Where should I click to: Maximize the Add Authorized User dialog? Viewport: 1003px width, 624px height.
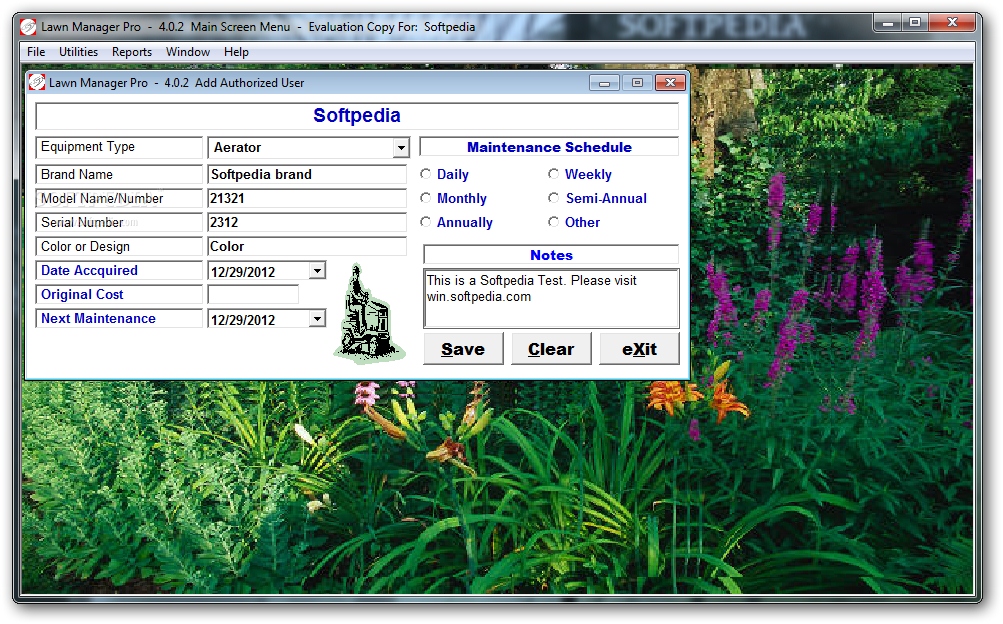637,82
